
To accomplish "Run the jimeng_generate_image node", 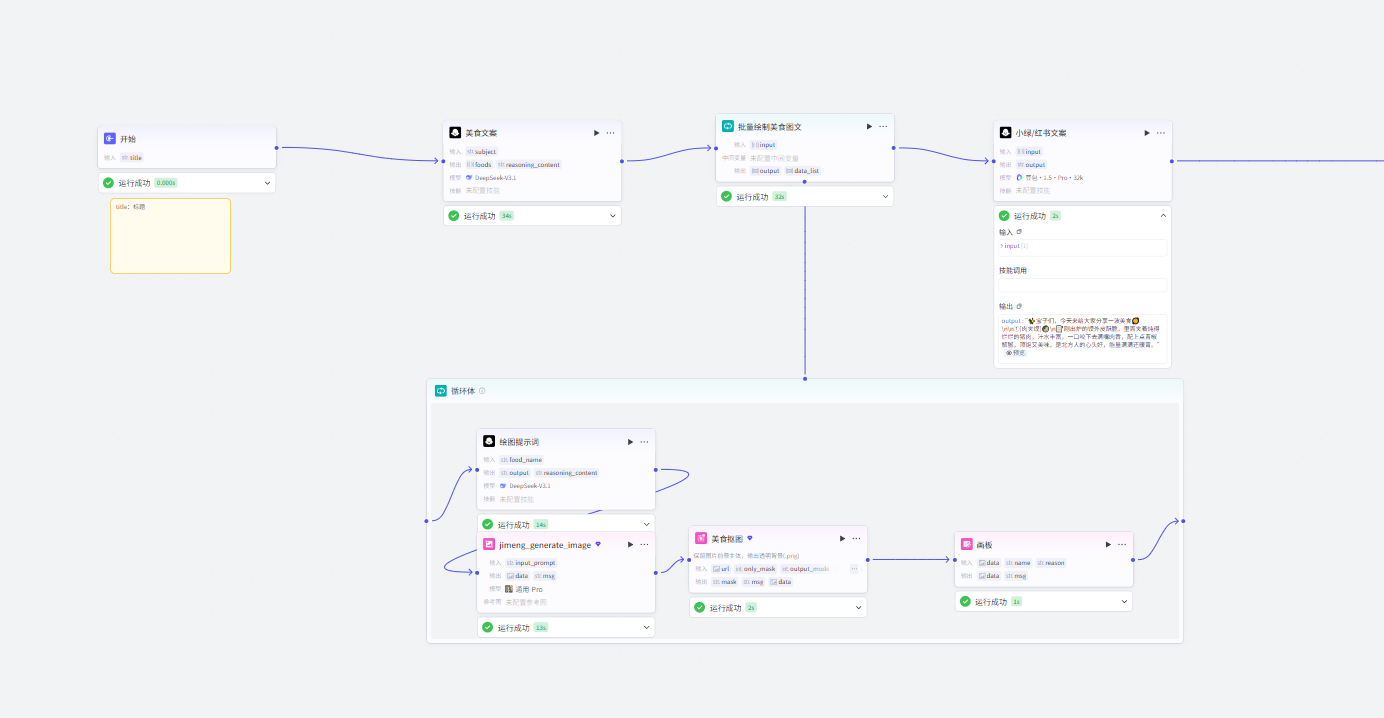I will coord(630,545).
